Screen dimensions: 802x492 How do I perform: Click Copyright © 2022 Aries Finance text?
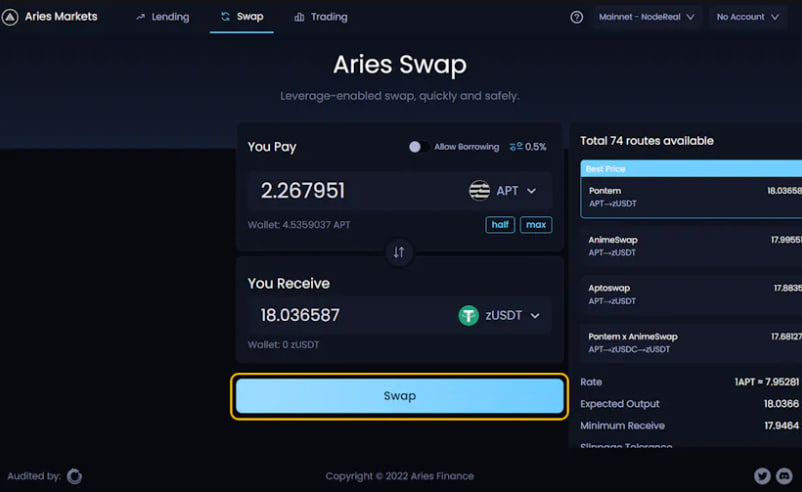[x=399, y=476]
